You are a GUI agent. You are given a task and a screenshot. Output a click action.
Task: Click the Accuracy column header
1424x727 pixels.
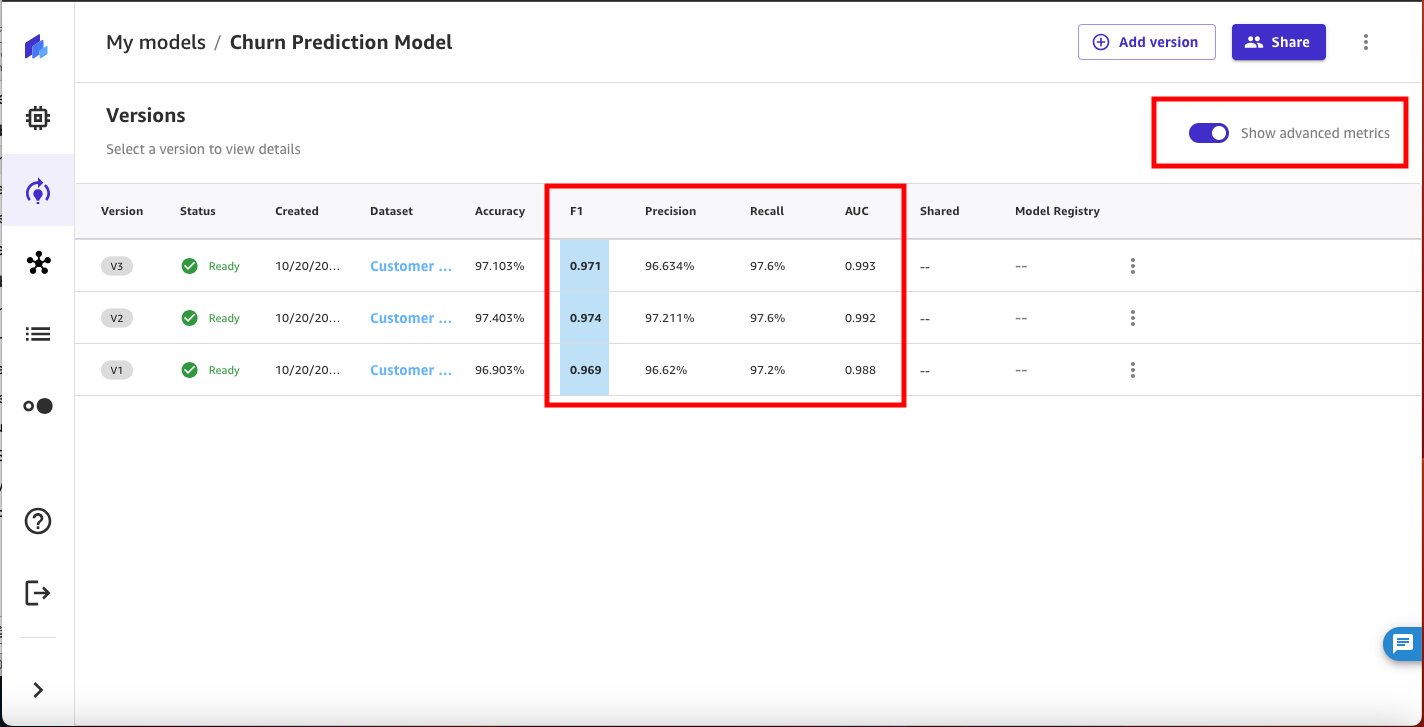pyautogui.click(x=500, y=211)
